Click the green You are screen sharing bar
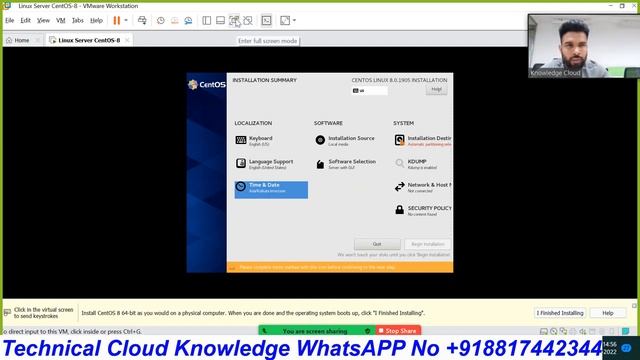The width and height of the screenshot is (640, 360). [317, 331]
